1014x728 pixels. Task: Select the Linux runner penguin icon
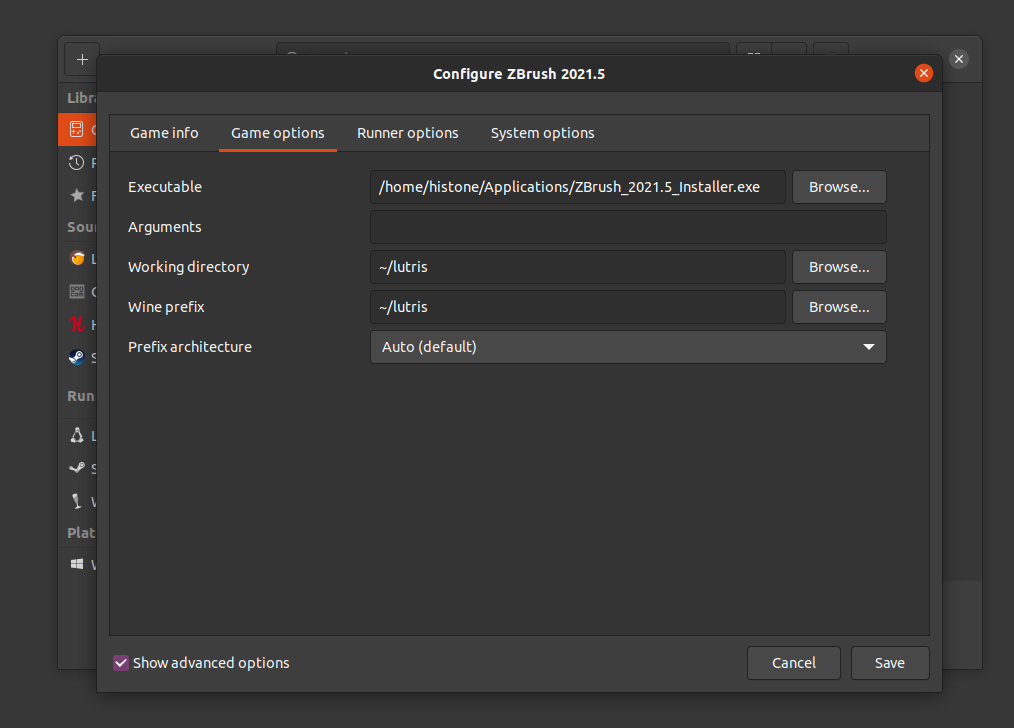click(x=77, y=435)
